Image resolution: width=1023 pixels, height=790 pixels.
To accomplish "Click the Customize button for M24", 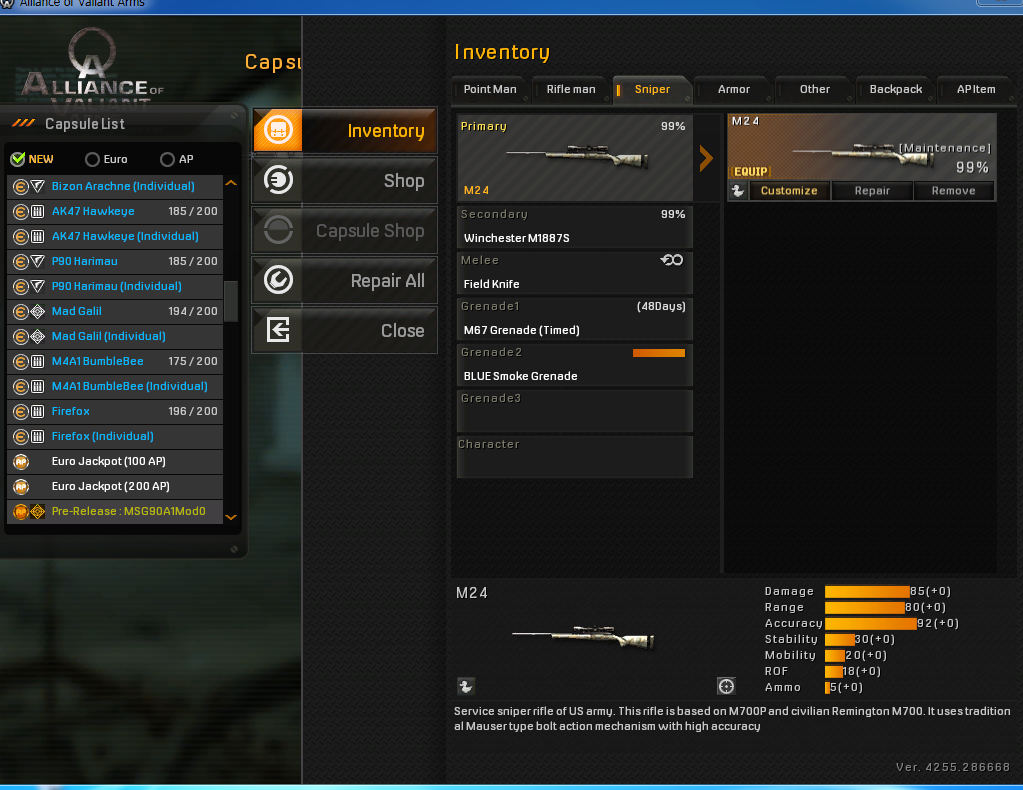I will click(x=789, y=190).
